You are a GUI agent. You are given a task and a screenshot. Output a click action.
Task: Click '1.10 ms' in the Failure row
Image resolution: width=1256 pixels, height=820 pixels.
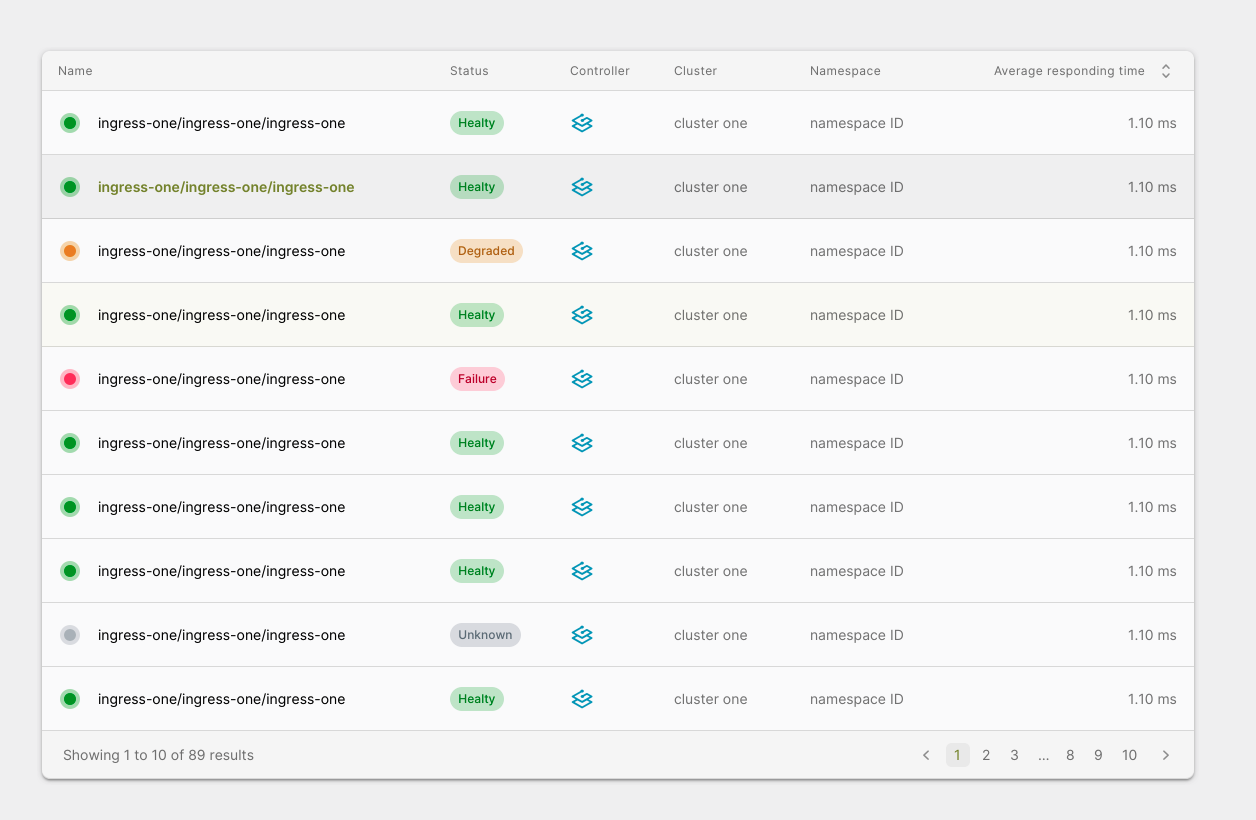(1152, 379)
